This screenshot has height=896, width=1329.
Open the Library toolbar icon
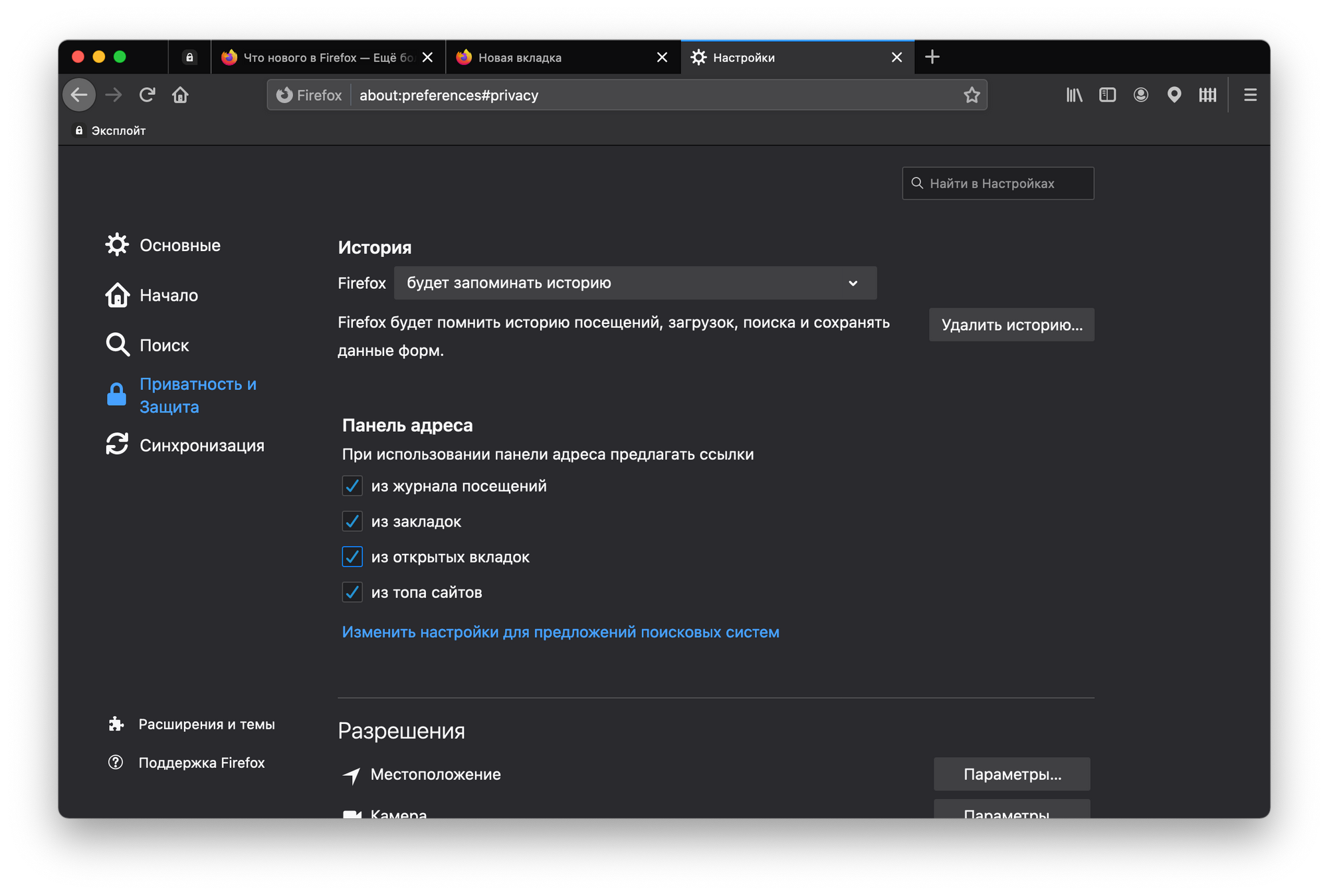tap(1074, 95)
